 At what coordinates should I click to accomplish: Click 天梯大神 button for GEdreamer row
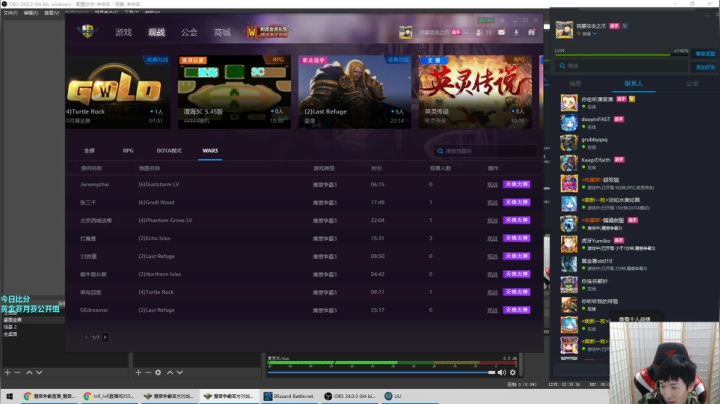pos(517,310)
